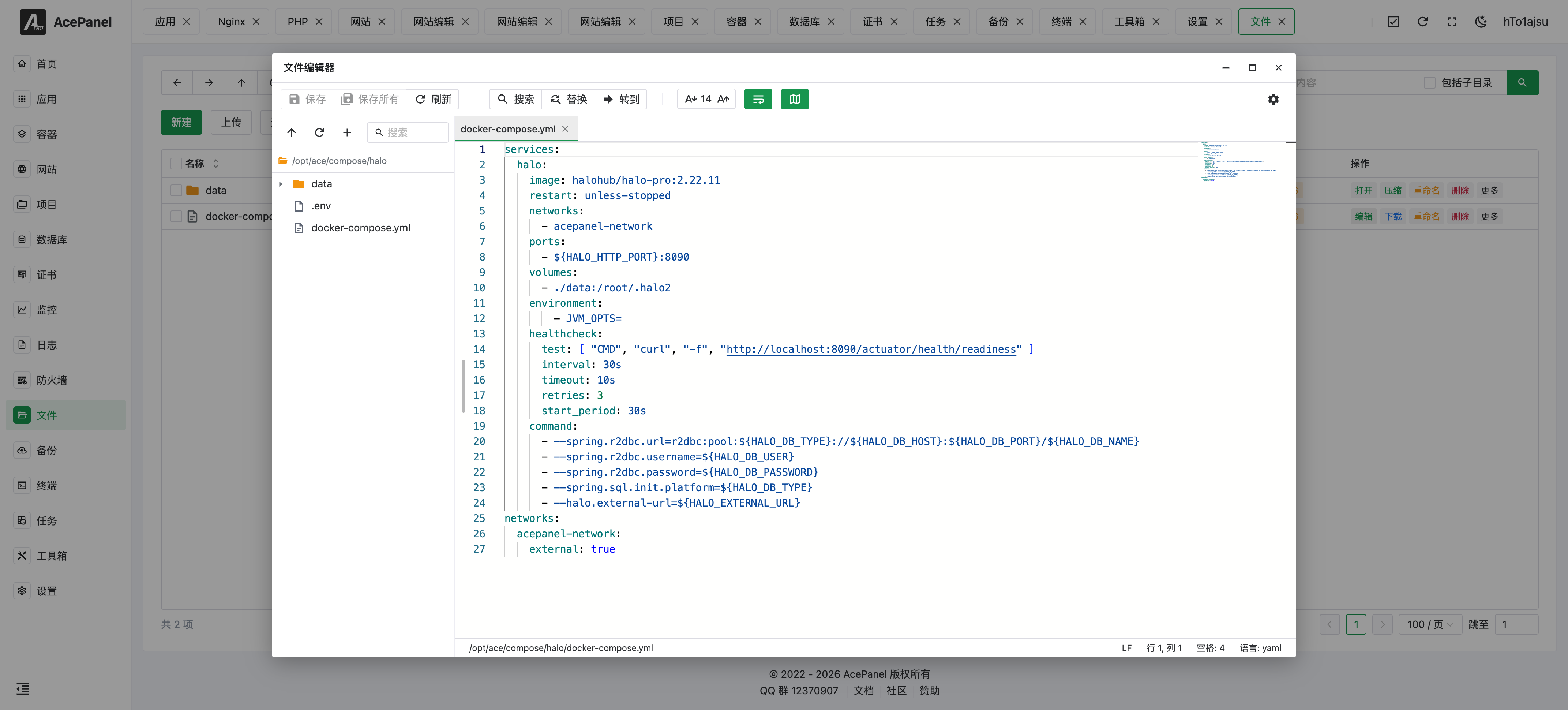Increase editor font size

pyautogui.click(x=723, y=99)
